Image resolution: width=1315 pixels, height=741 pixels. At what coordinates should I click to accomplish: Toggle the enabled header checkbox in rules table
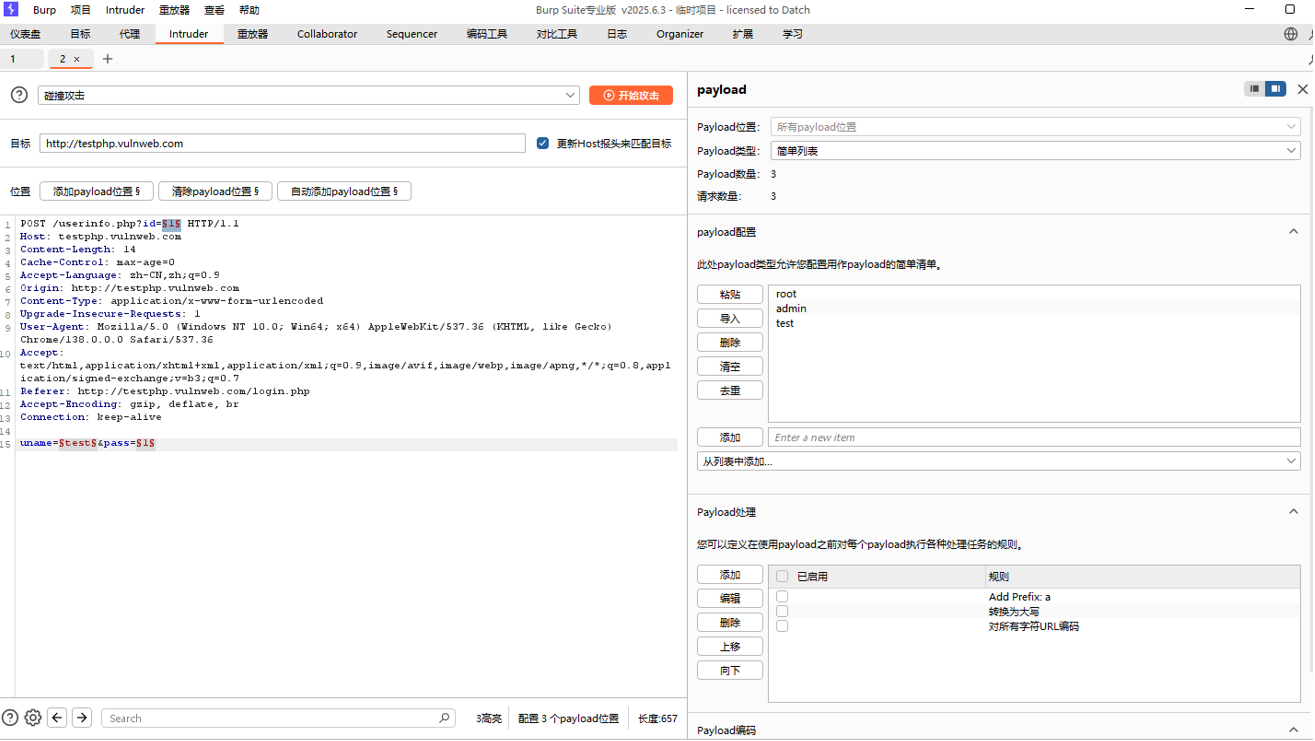coord(782,577)
